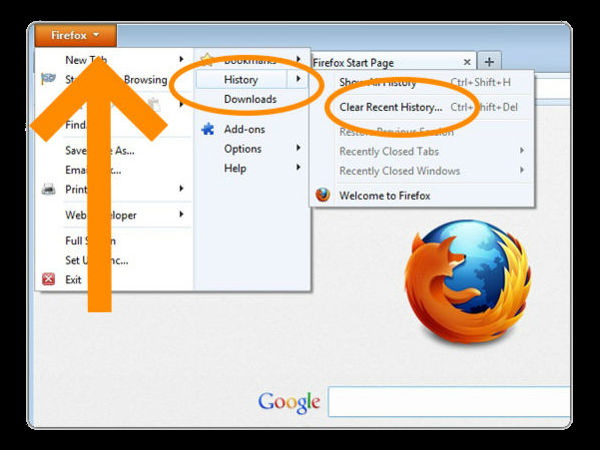Click the private browsing mask icon
Viewport: 600px width, 450px height.
[48, 79]
